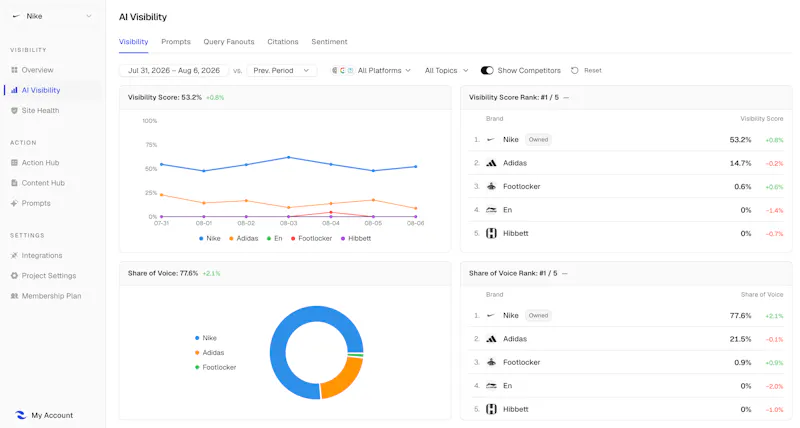Viewport: 800px width, 428px height.
Task: Click Hibbett logo in Share of Voice Rank table
Action: (x=491, y=409)
